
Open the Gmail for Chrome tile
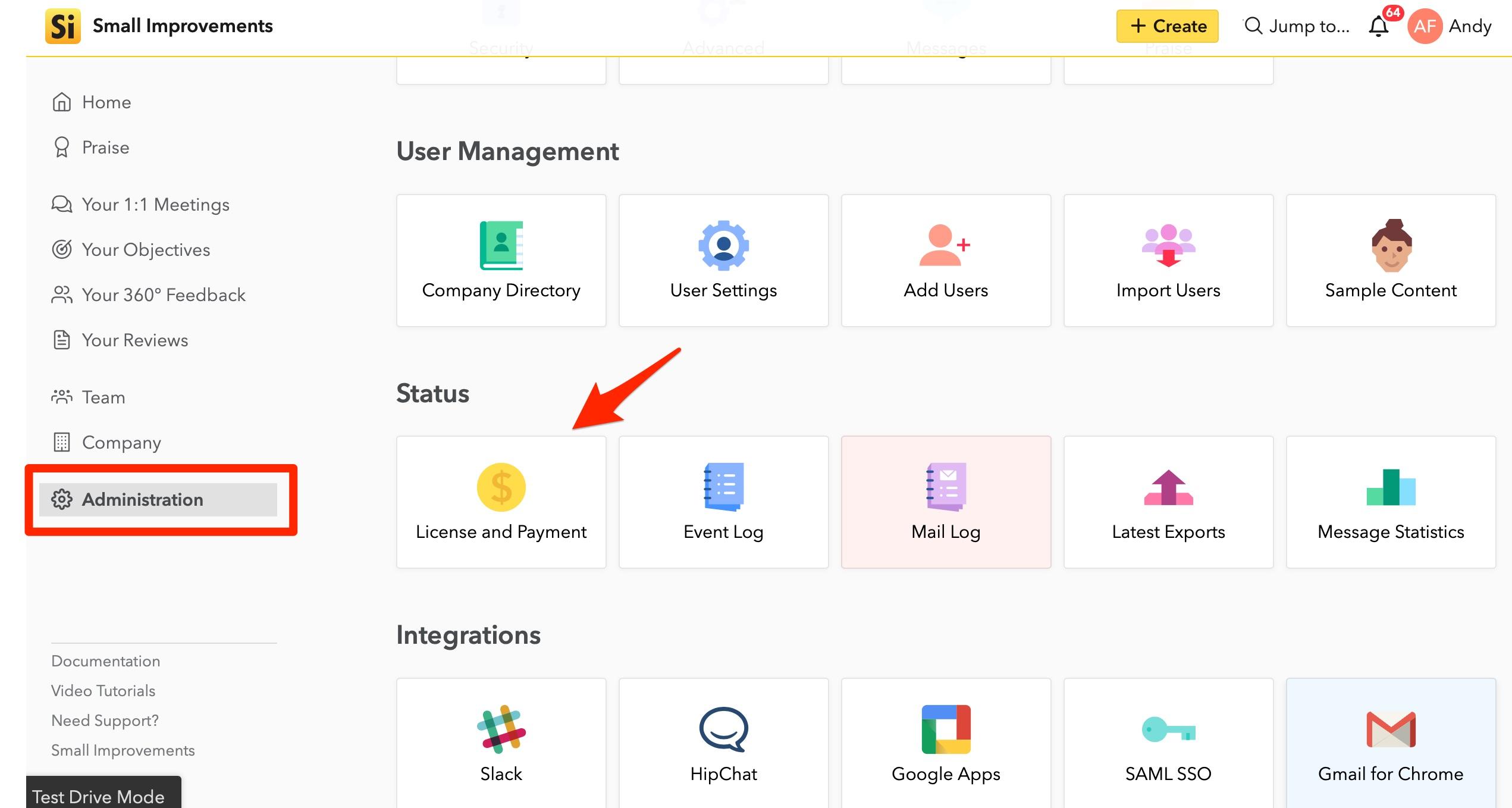tap(1391, 744)
